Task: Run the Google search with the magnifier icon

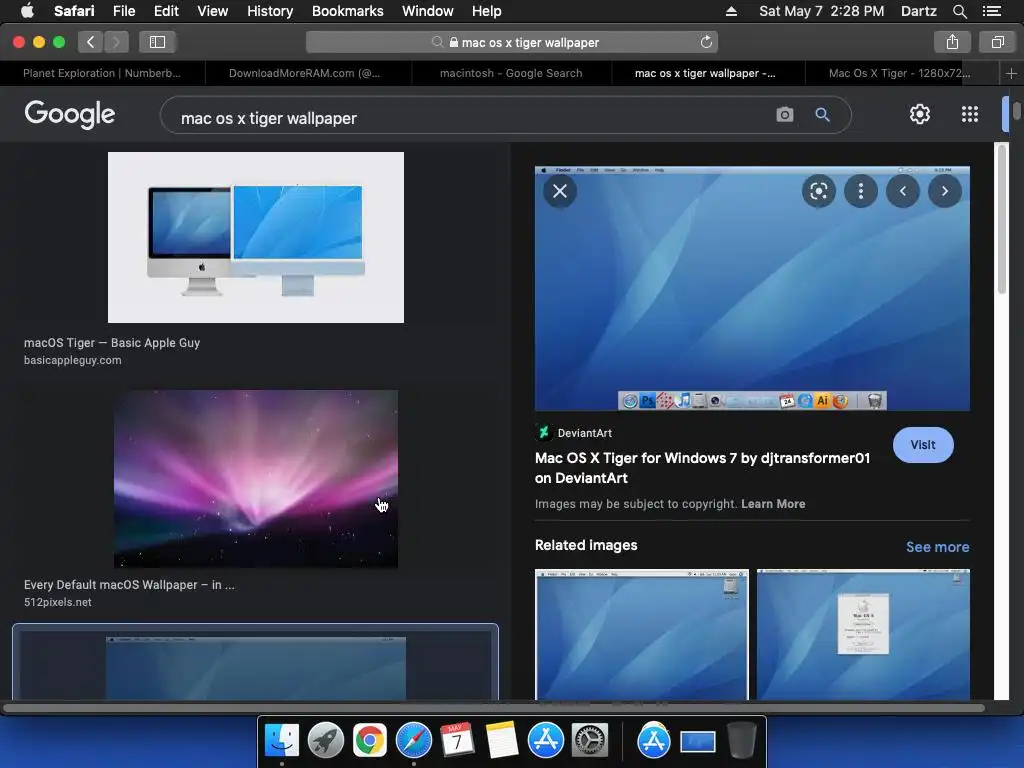Action: coord(822,115)
